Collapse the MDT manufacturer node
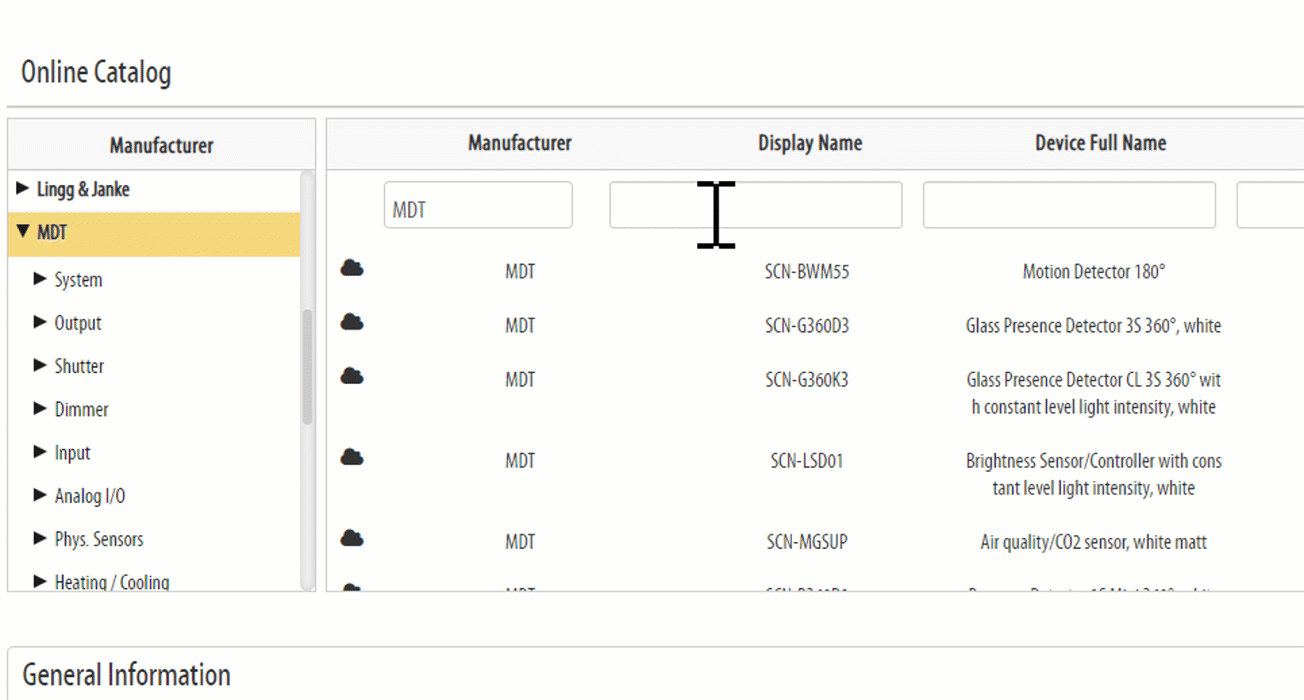 [23, 232]
